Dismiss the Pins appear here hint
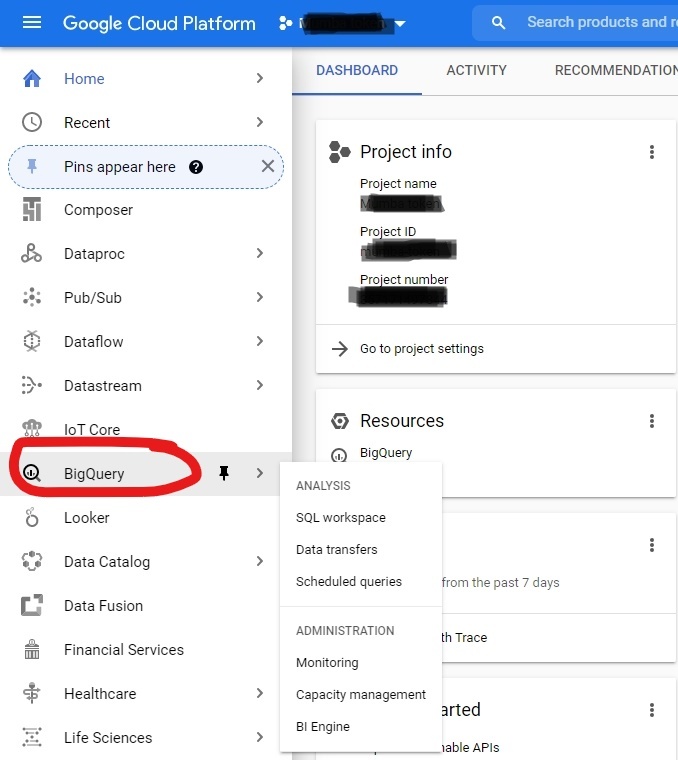678x760 pixels. point(268,166)
